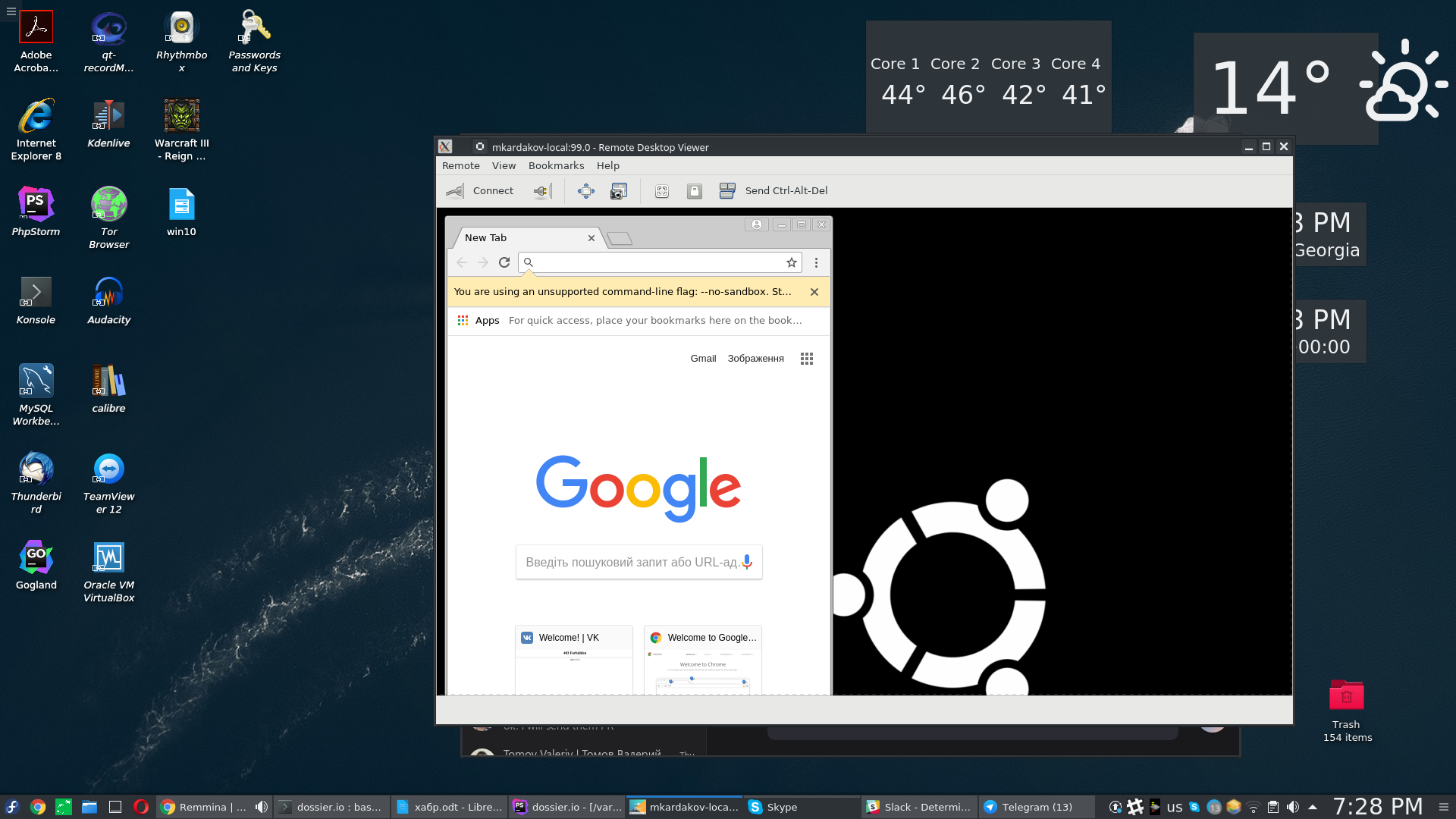Click the Chrome profile avatar button
The image size is (1456, 819).
click(757, 224)
